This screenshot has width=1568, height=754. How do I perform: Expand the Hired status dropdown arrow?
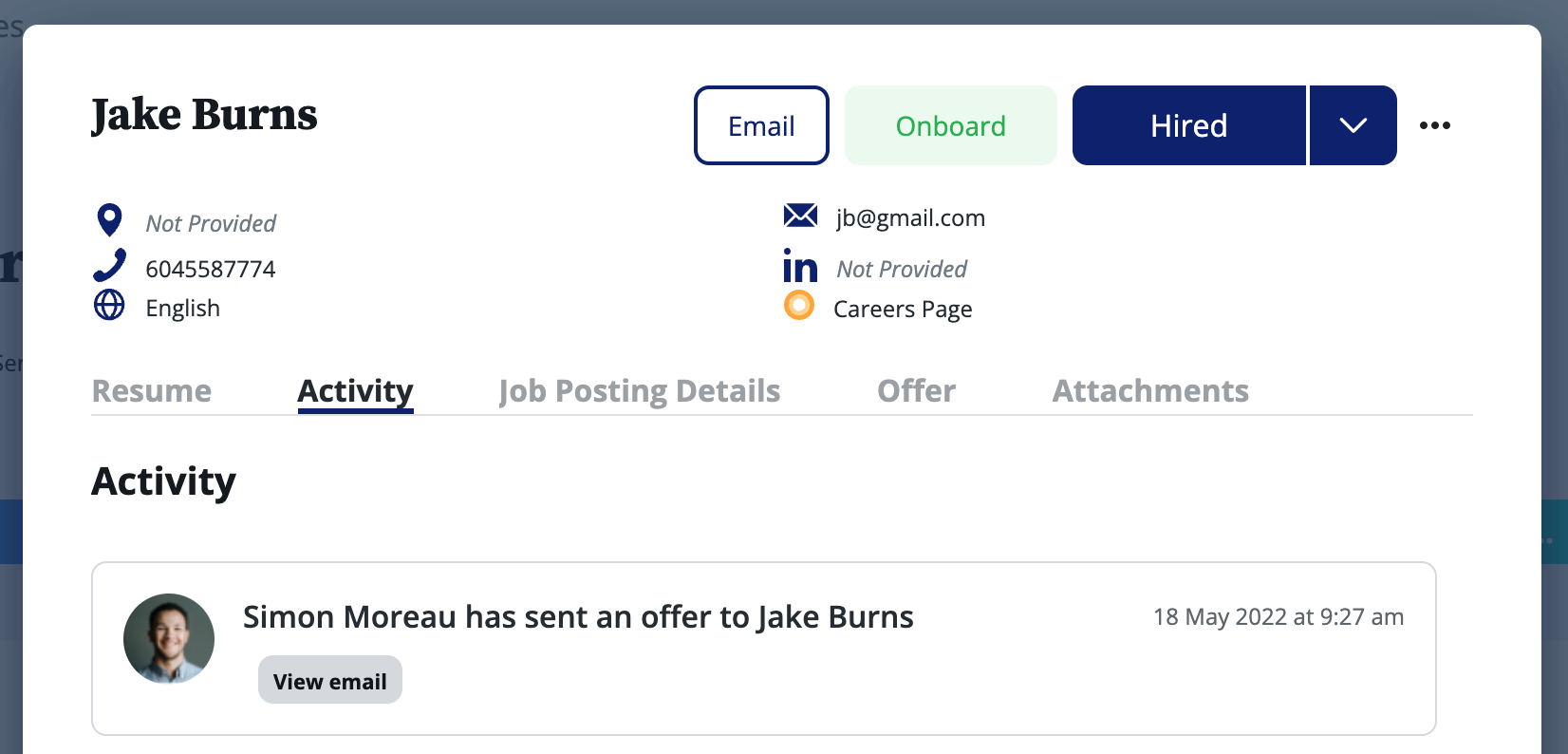click(1353, 125)
